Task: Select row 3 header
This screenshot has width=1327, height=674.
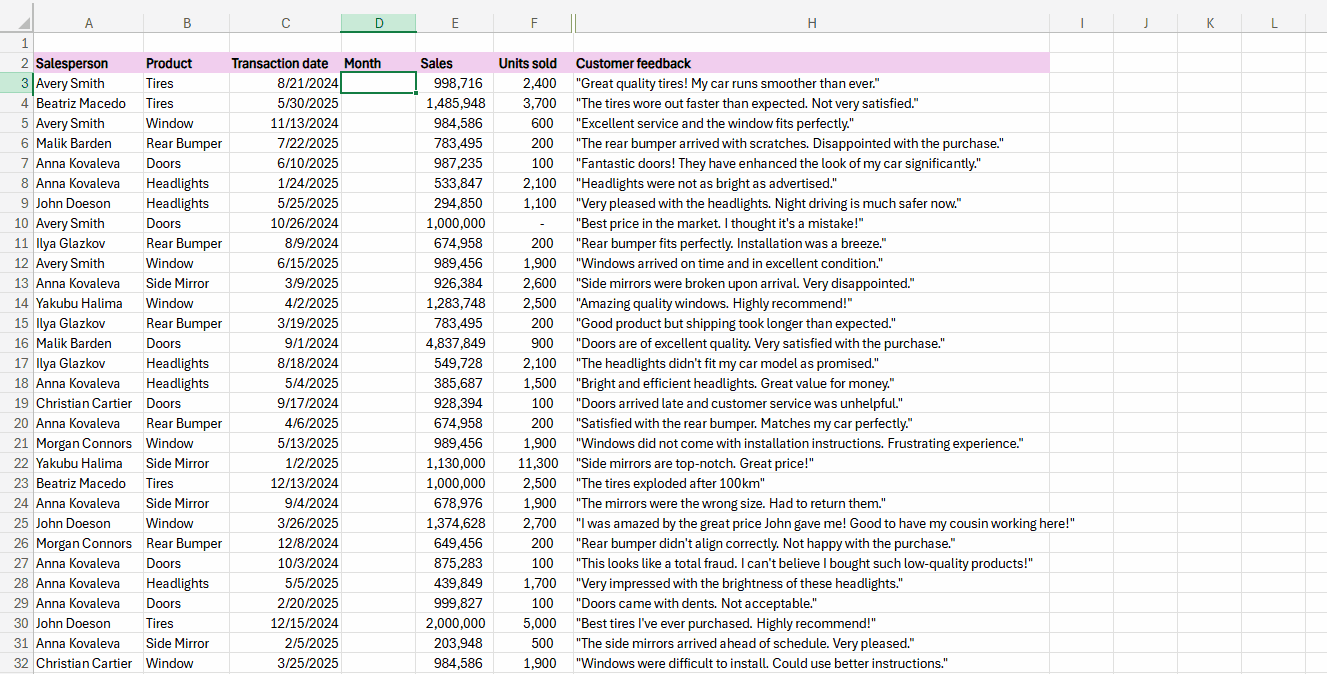Action: pos(17,83)
